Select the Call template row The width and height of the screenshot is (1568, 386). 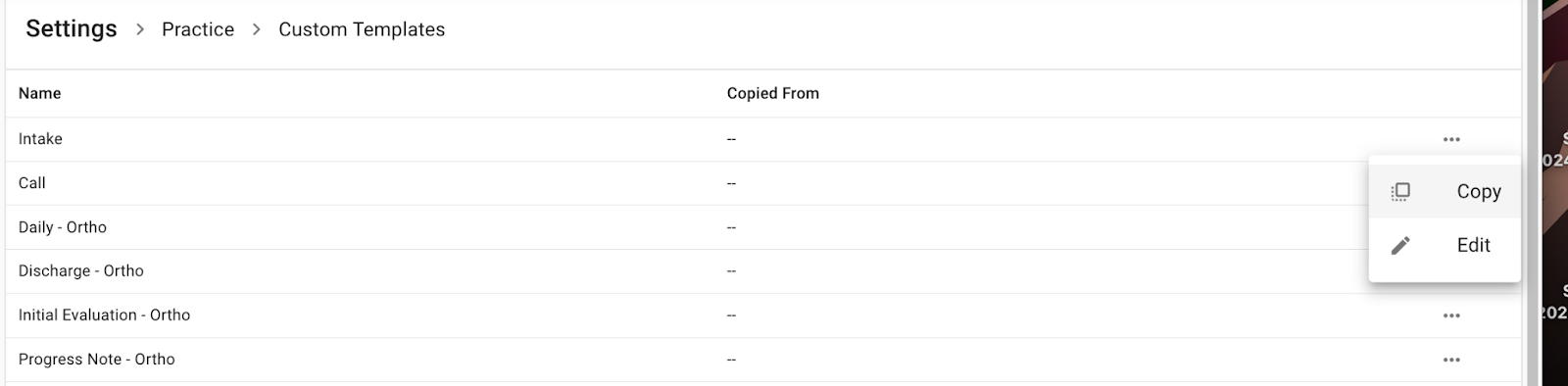click(x=763, y=183)
